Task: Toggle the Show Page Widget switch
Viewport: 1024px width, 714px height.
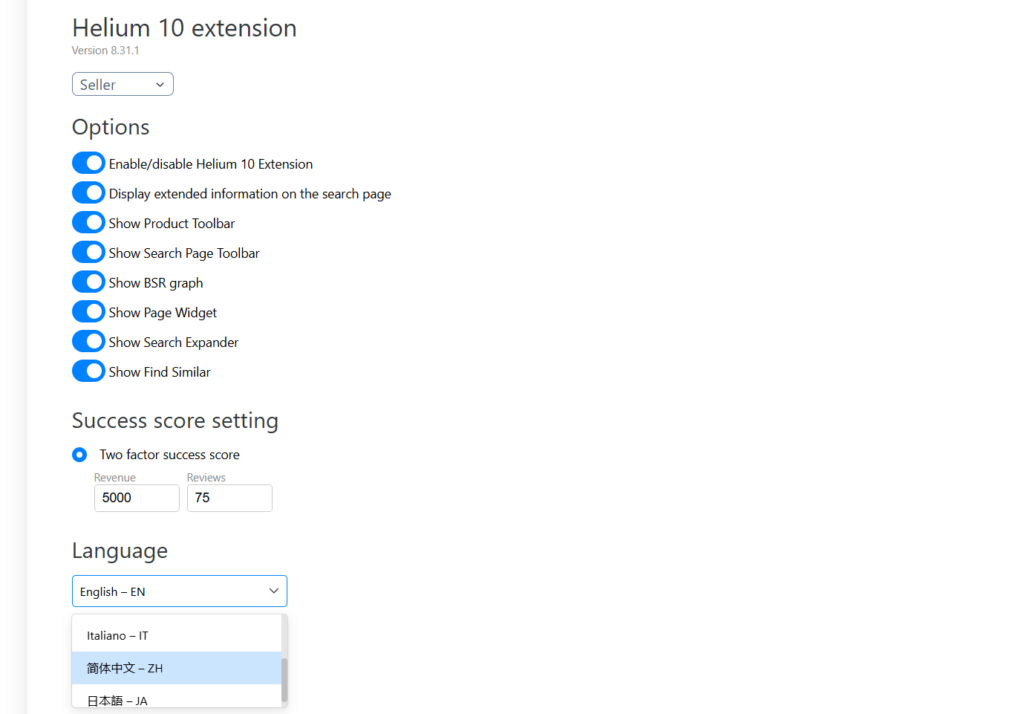Action: pyautogui.click(x=88, y=312)
